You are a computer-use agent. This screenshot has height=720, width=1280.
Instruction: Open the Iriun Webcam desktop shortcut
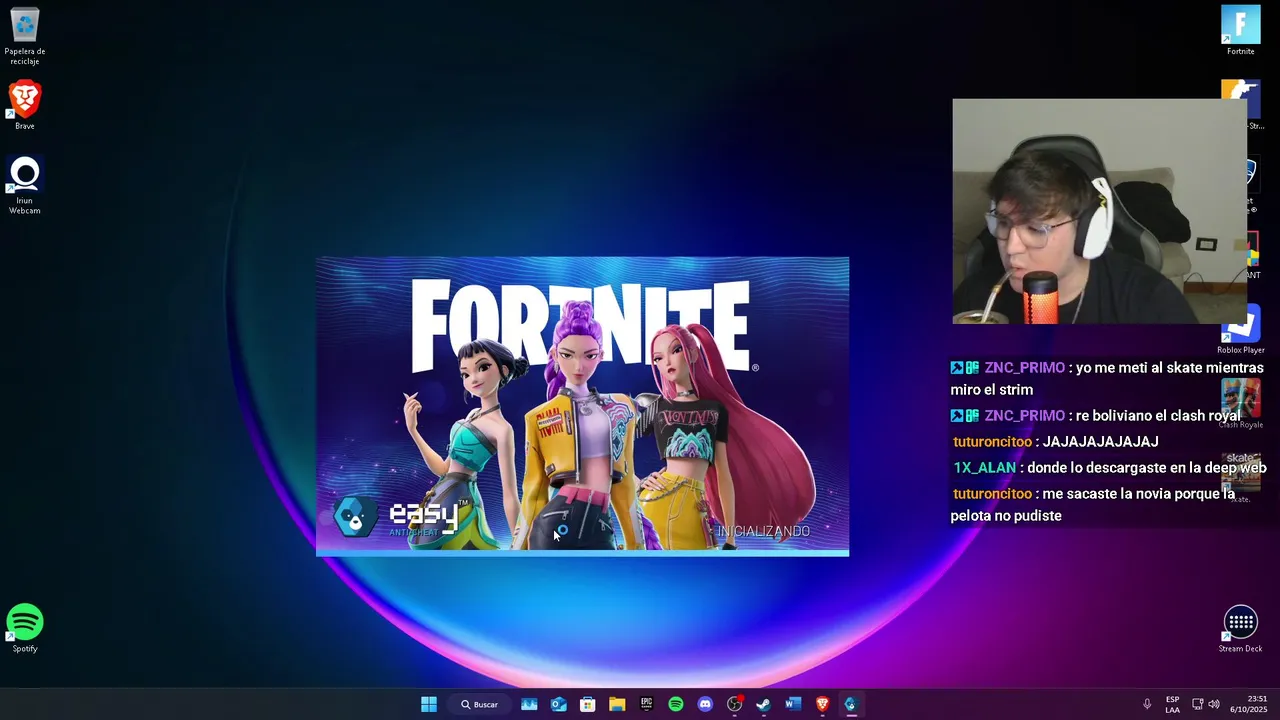[x=25, y=185]
